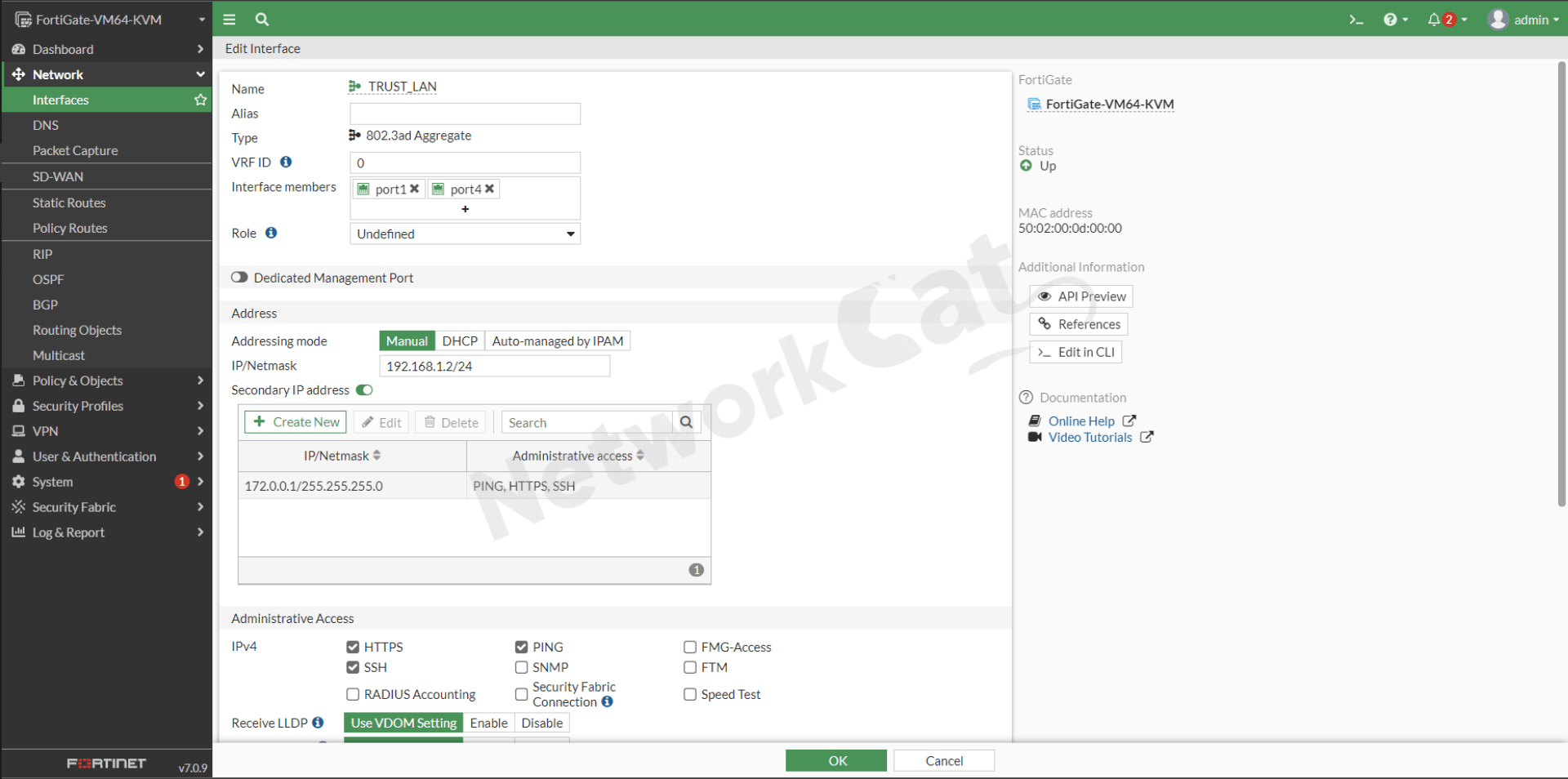Enable SNMP administrative access
This screenshot has height=779, width=1568.
tap(522, 667)
